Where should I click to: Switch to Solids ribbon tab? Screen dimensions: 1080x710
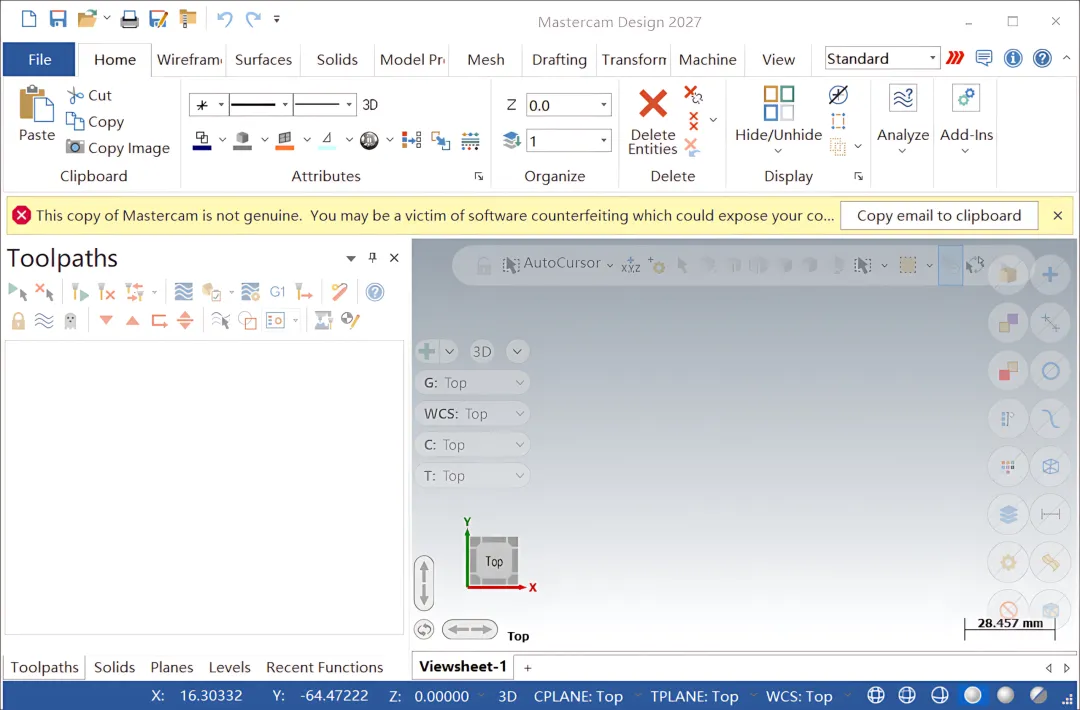(x=337, y=60)
